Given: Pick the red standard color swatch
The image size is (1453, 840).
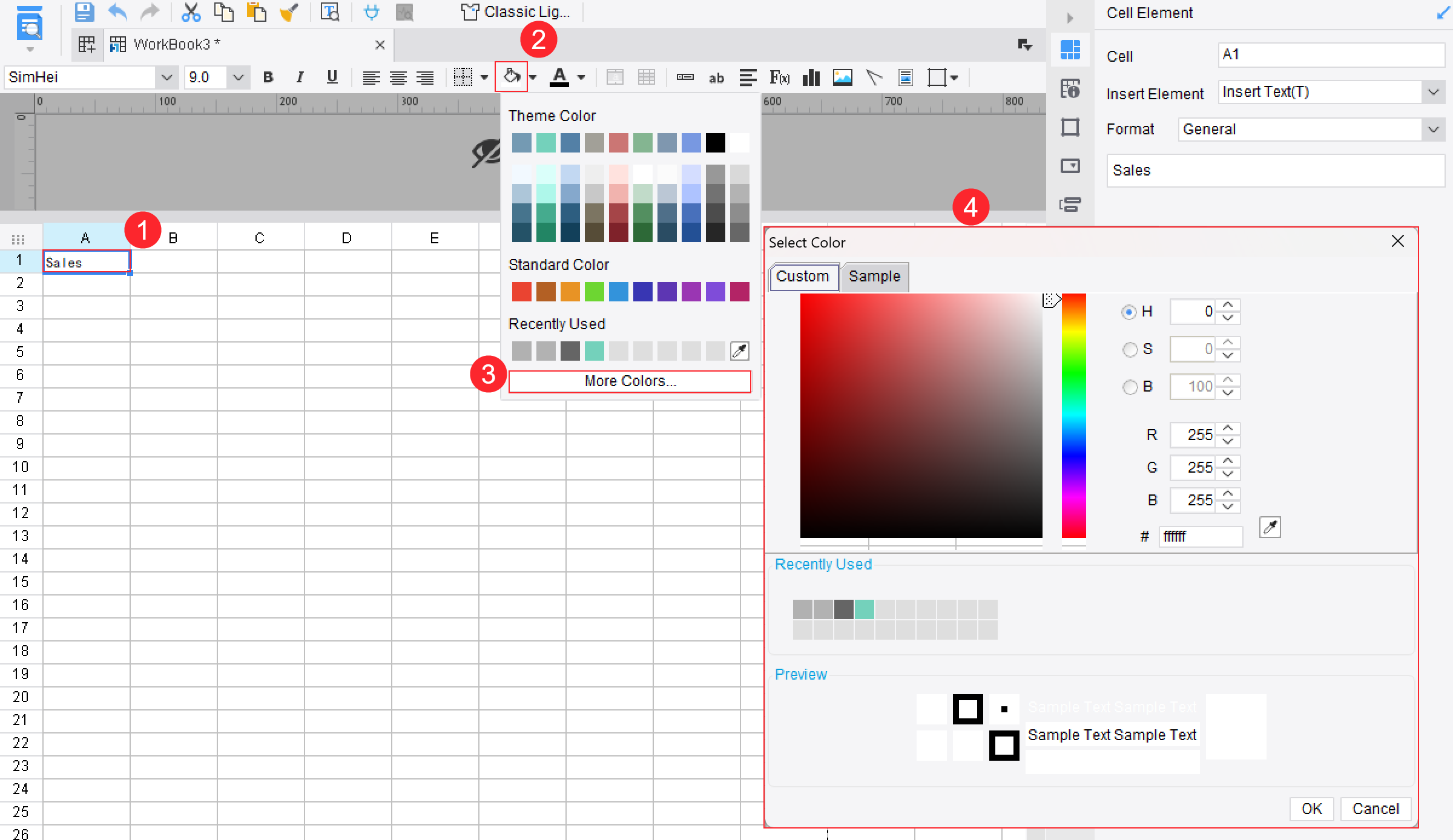Looking at the screenshot, I should coord(521,292).
